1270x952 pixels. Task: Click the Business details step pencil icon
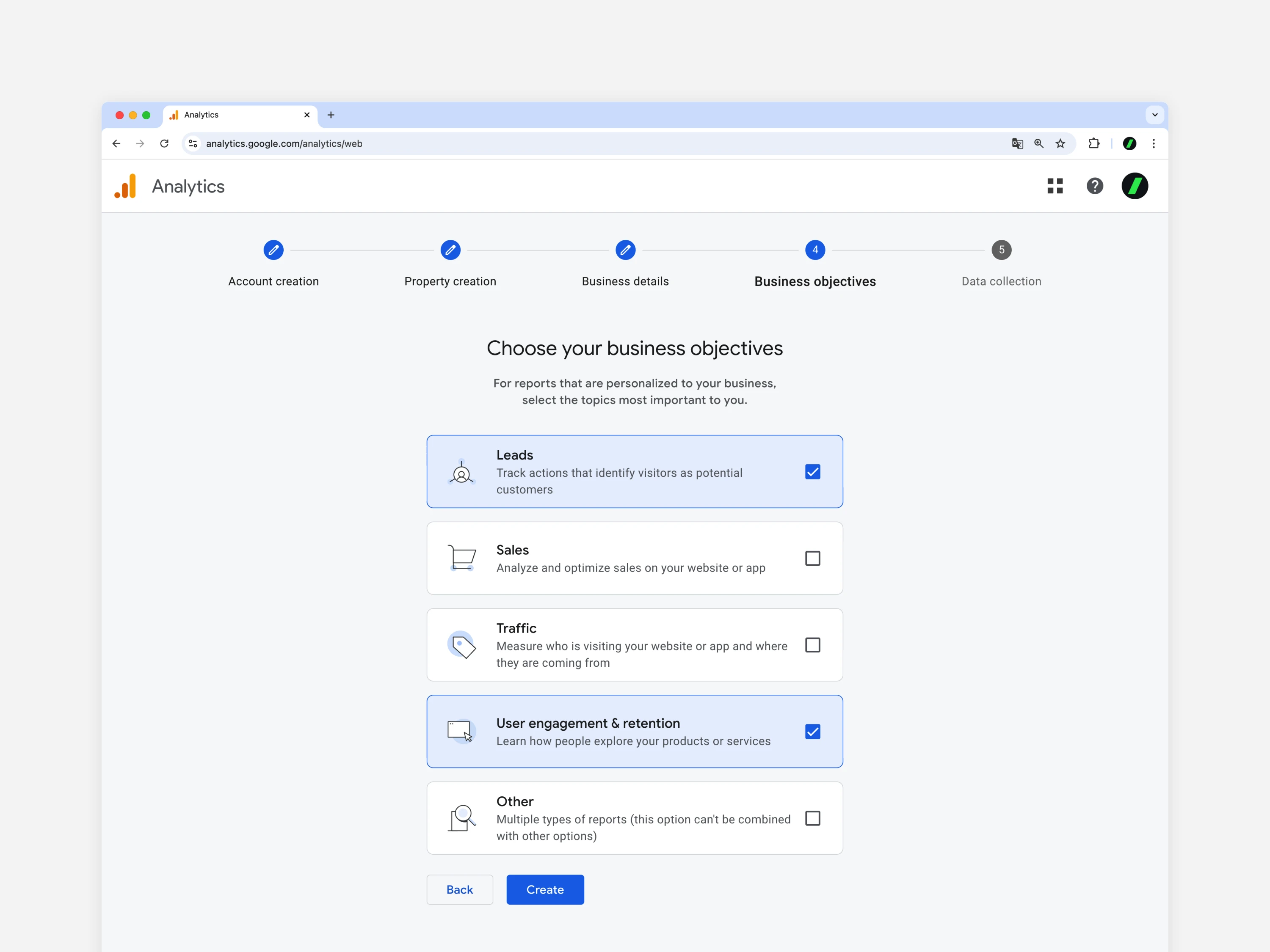625,250
